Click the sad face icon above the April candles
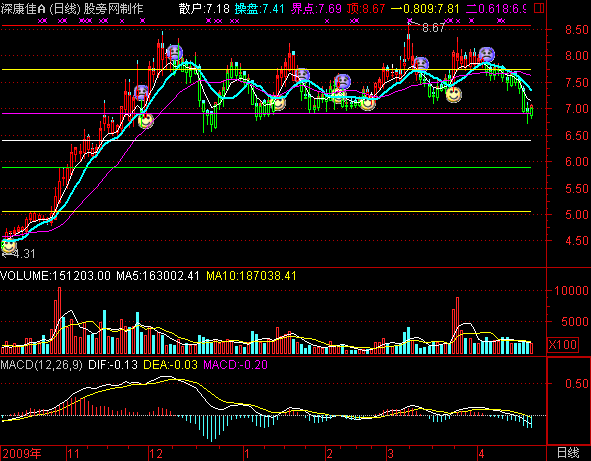Screen dimensions: 591x461 487,55
